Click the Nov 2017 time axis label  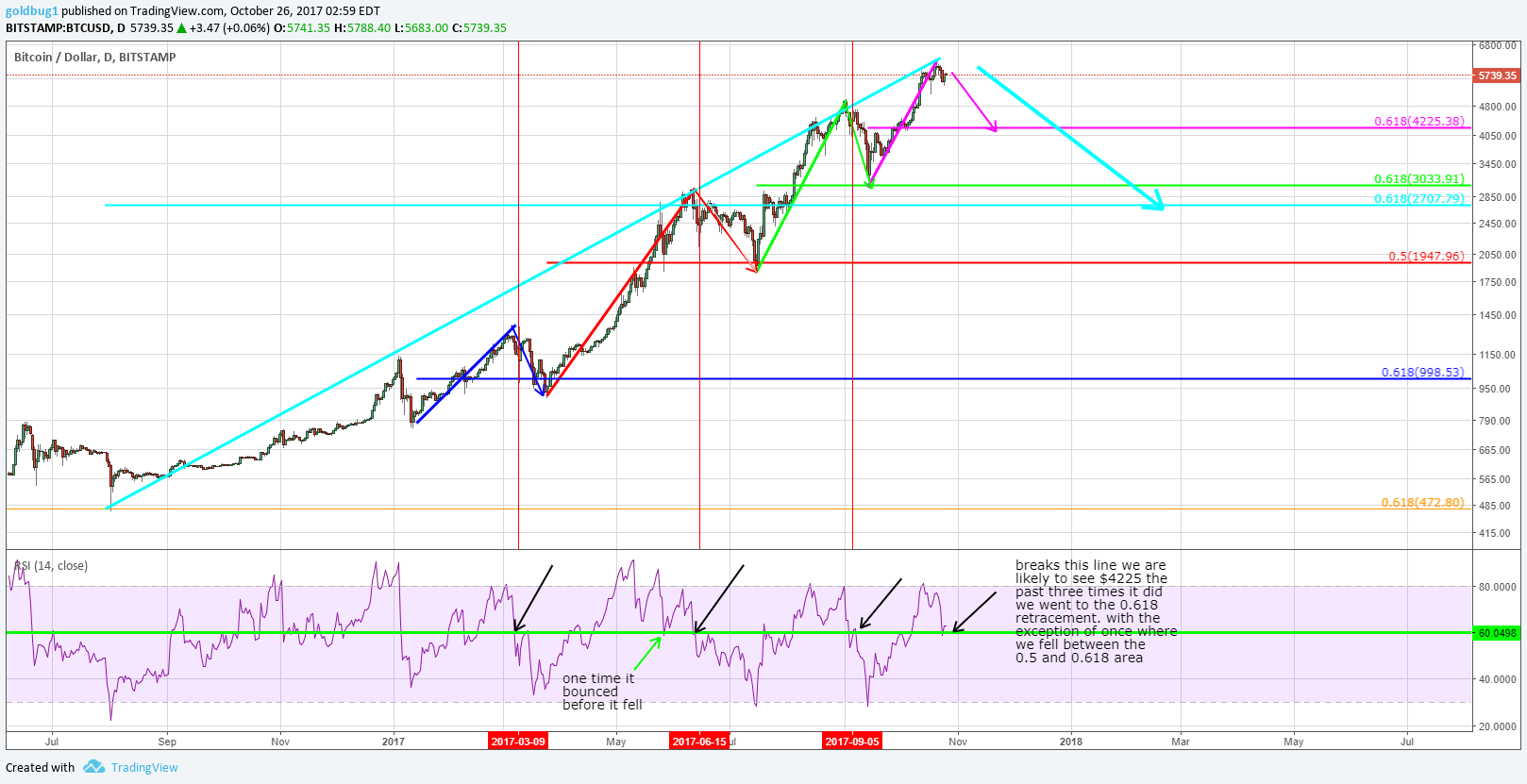coord(958,742)
